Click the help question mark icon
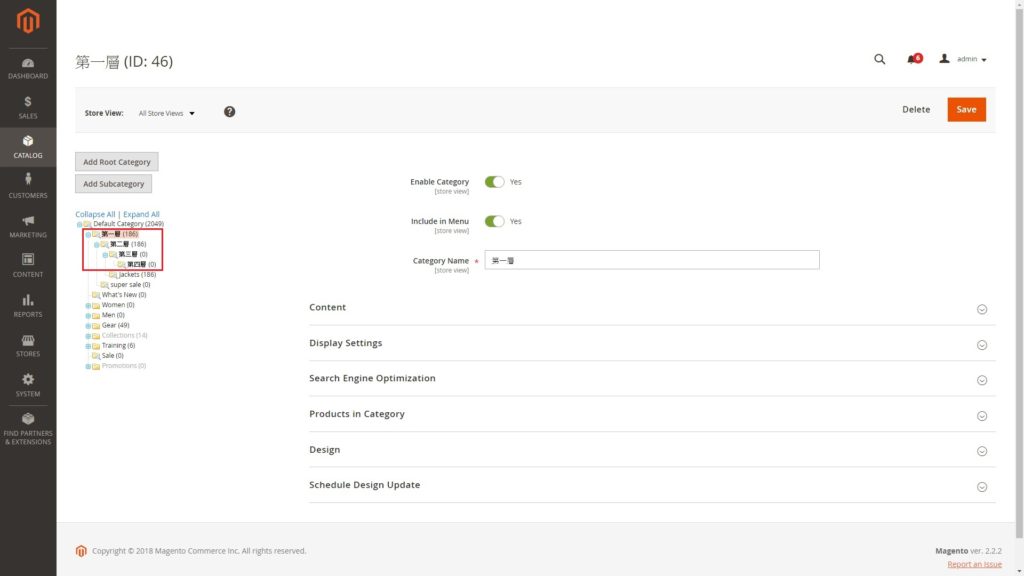The height and width of the screenshot is (576, 1024). pos(229,112)
